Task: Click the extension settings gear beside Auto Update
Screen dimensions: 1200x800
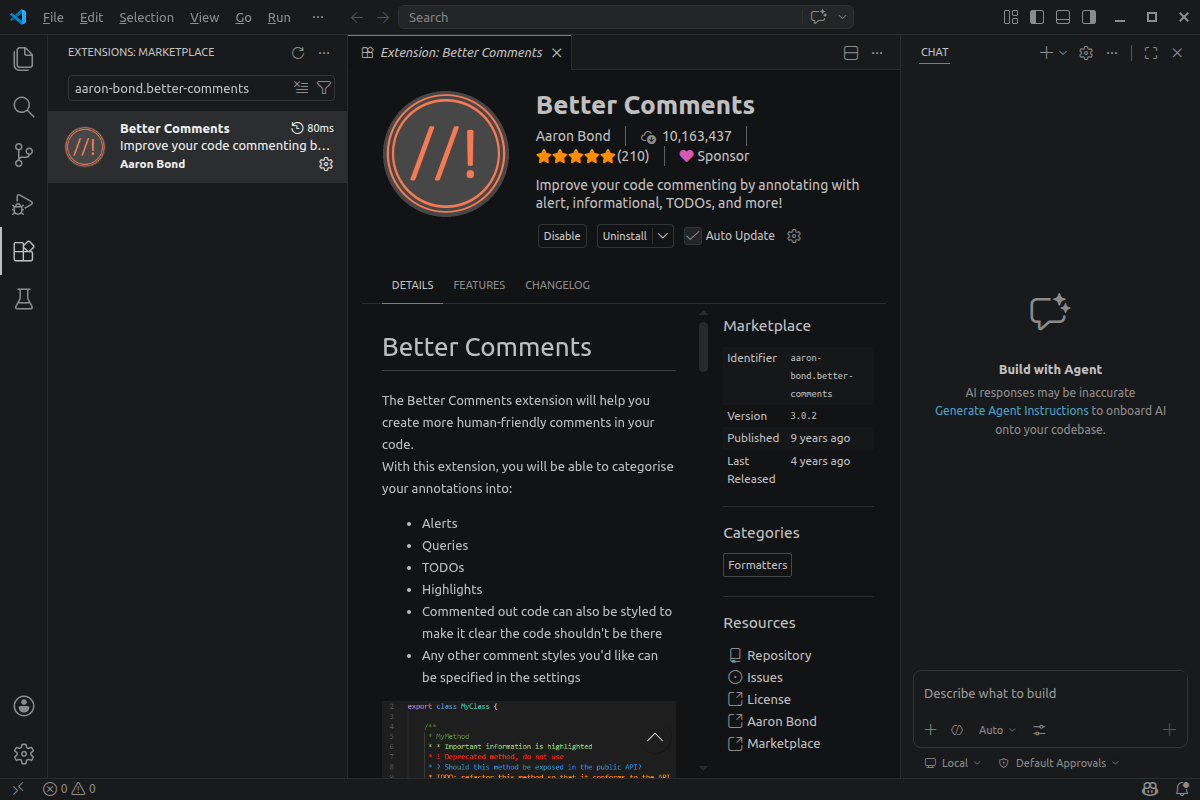Action: (794, 236)
